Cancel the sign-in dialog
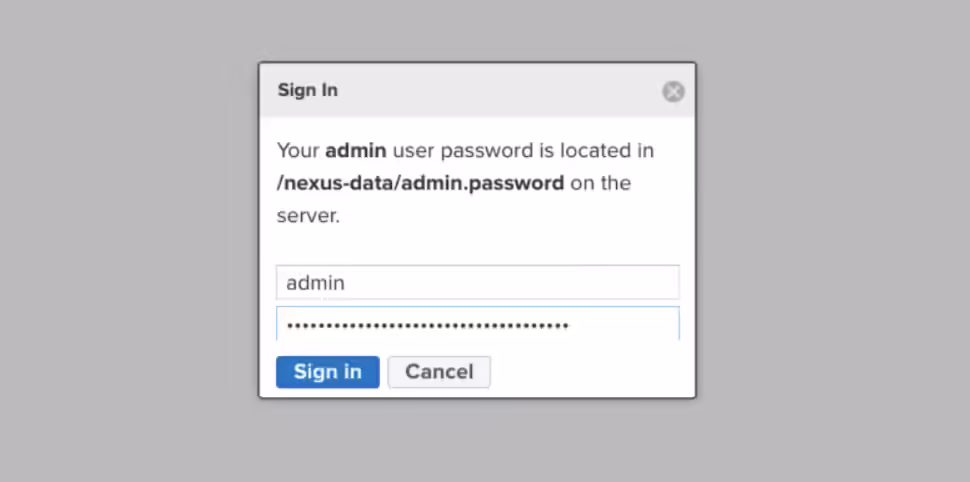970x482 pixels. 439,372
